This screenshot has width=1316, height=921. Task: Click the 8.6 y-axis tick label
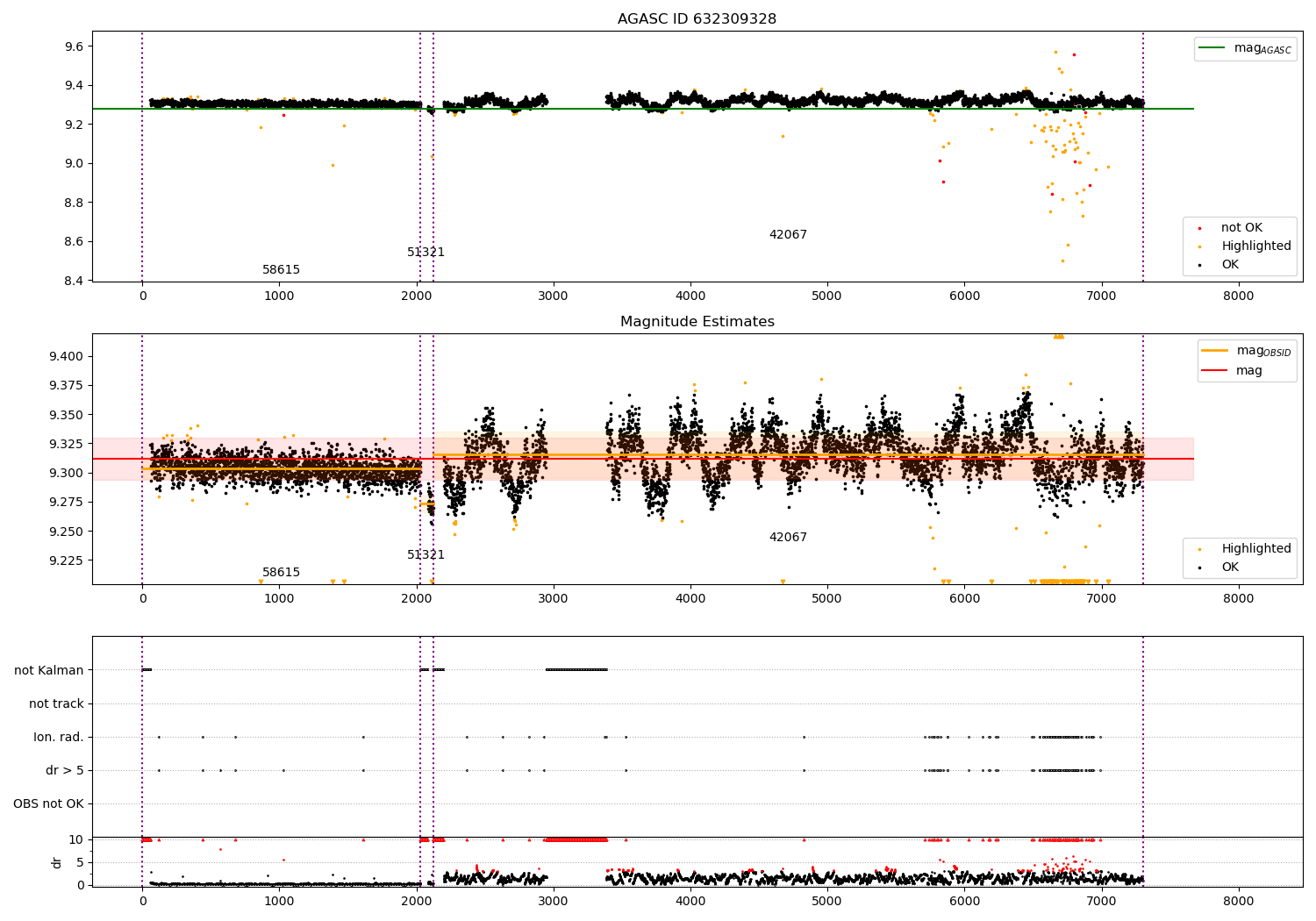[76, 242]
